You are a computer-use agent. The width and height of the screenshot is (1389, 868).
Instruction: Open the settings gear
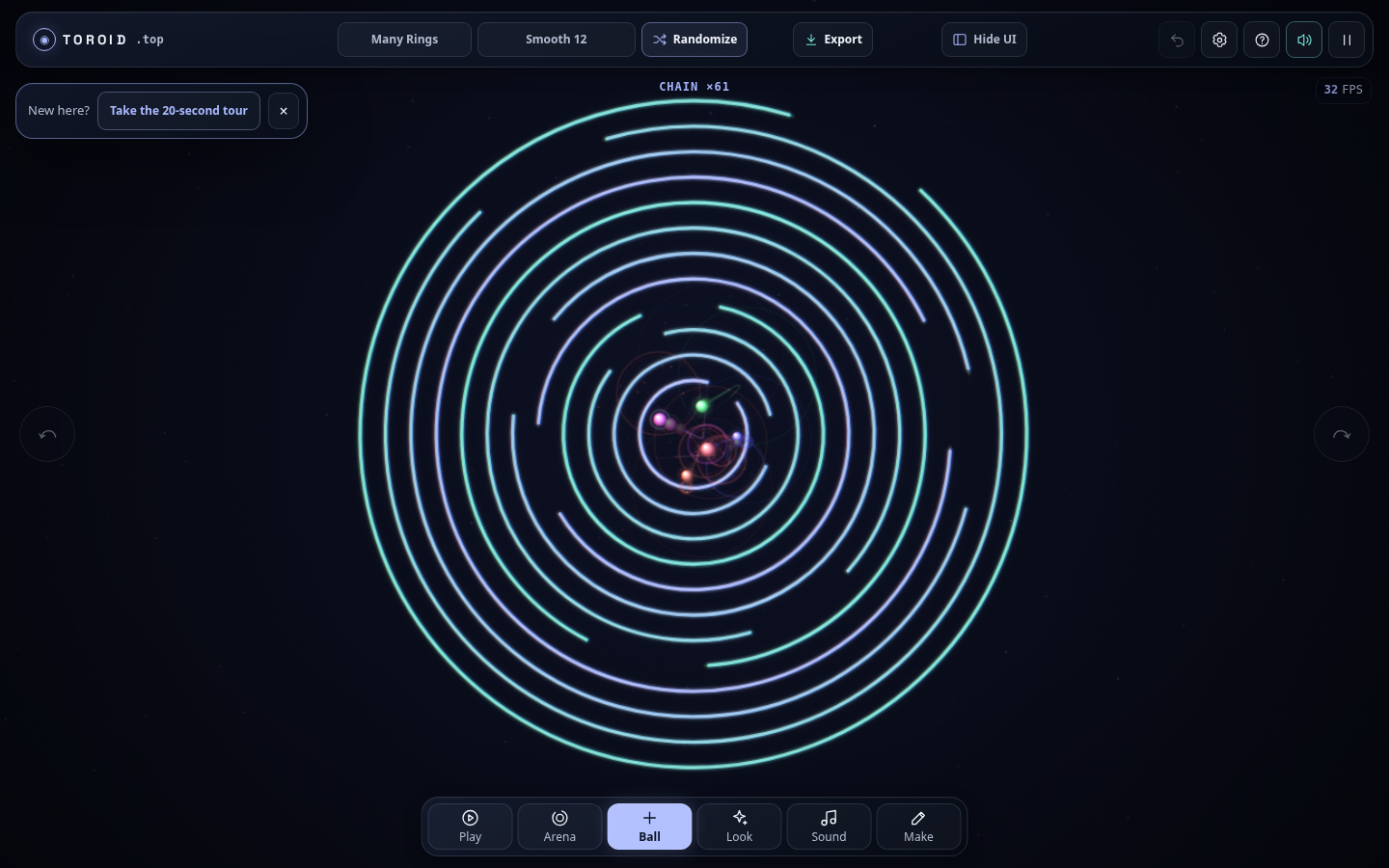point(1219,40)
